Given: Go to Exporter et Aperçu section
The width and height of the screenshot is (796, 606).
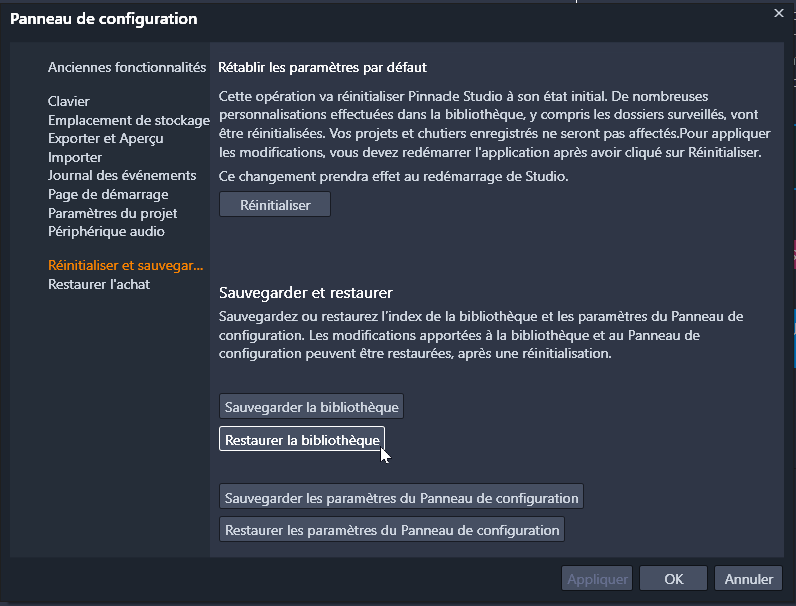Looking at the screenshot, I should [x=106, y=138].
